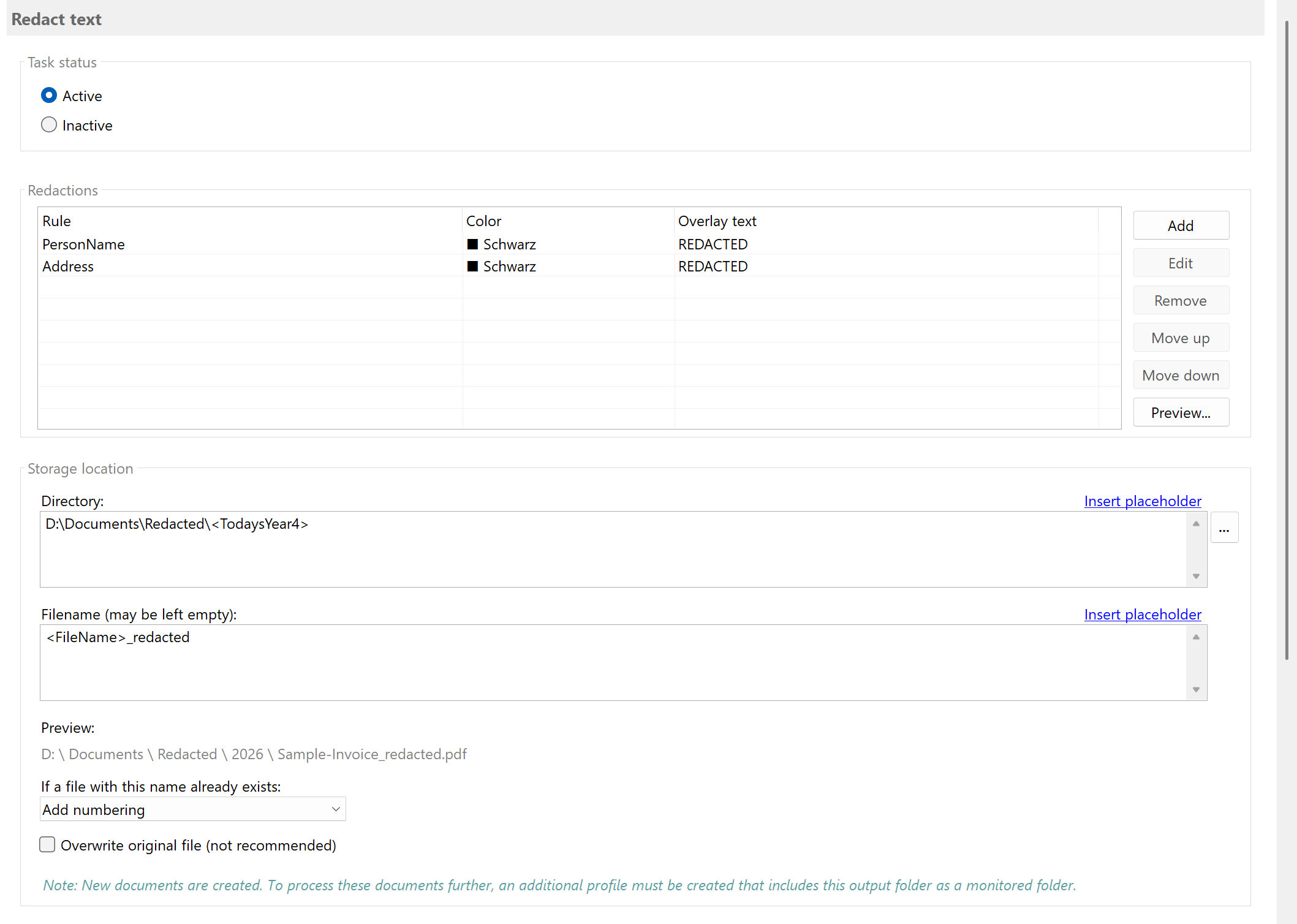Click the Remove button
Screen dimensions: 1297x924
click(x=1180, y=300)
